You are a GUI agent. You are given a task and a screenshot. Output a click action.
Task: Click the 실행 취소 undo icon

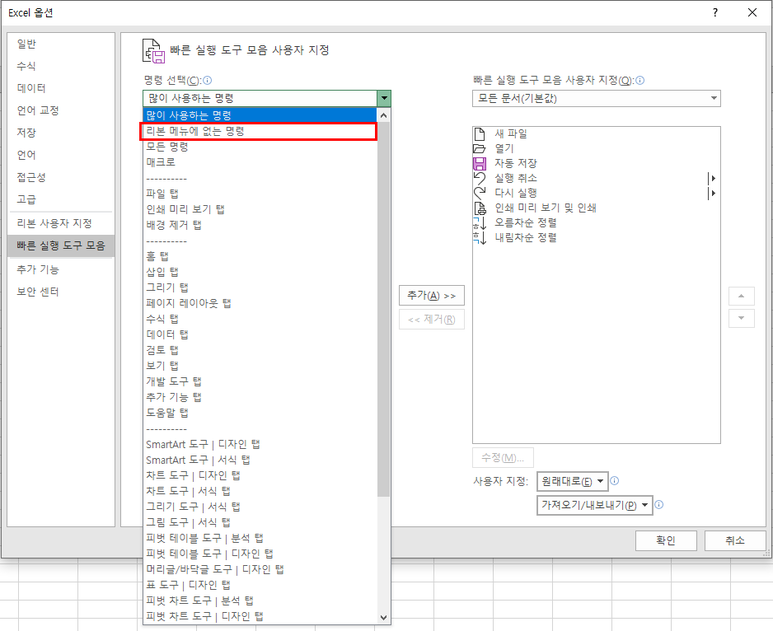point(479,178)
